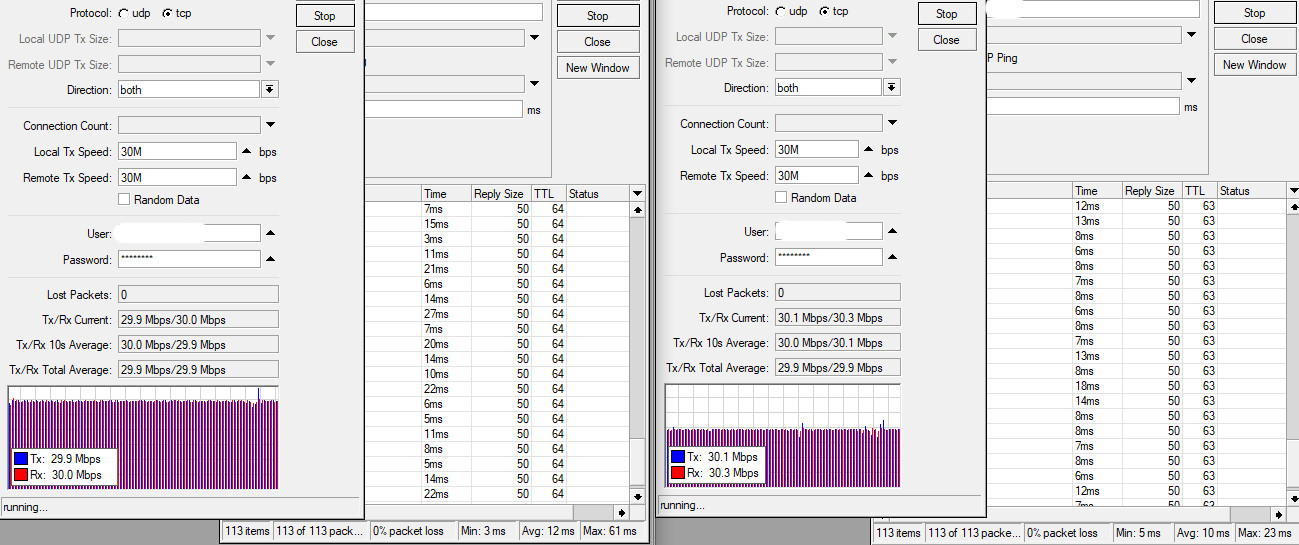Expand Local UDP Tx Size in right-hand test
This screenshot has height=545, width=1299.
(892, 36)
